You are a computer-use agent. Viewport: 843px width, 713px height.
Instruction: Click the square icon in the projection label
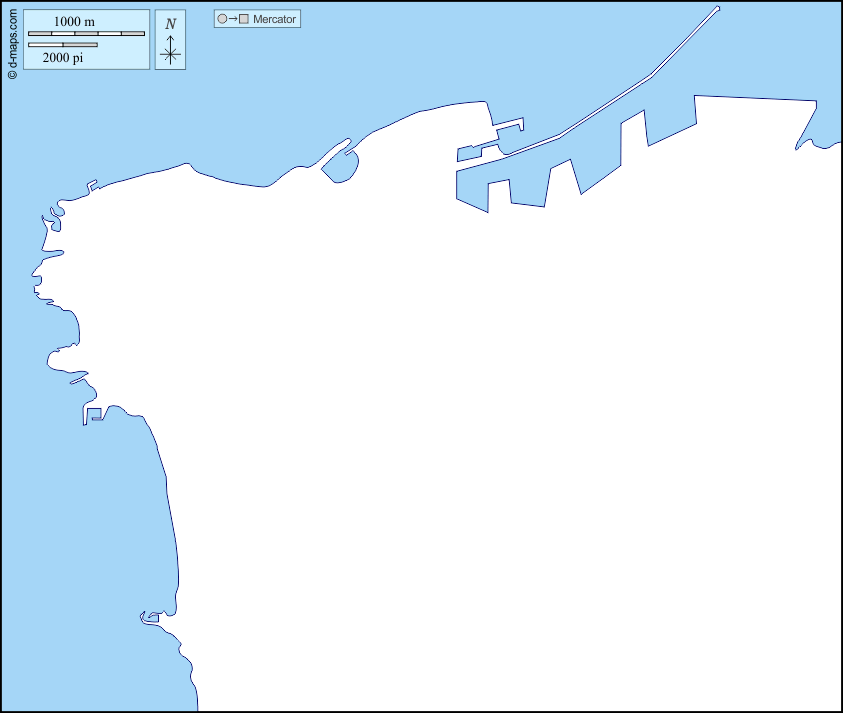point(243,19)
